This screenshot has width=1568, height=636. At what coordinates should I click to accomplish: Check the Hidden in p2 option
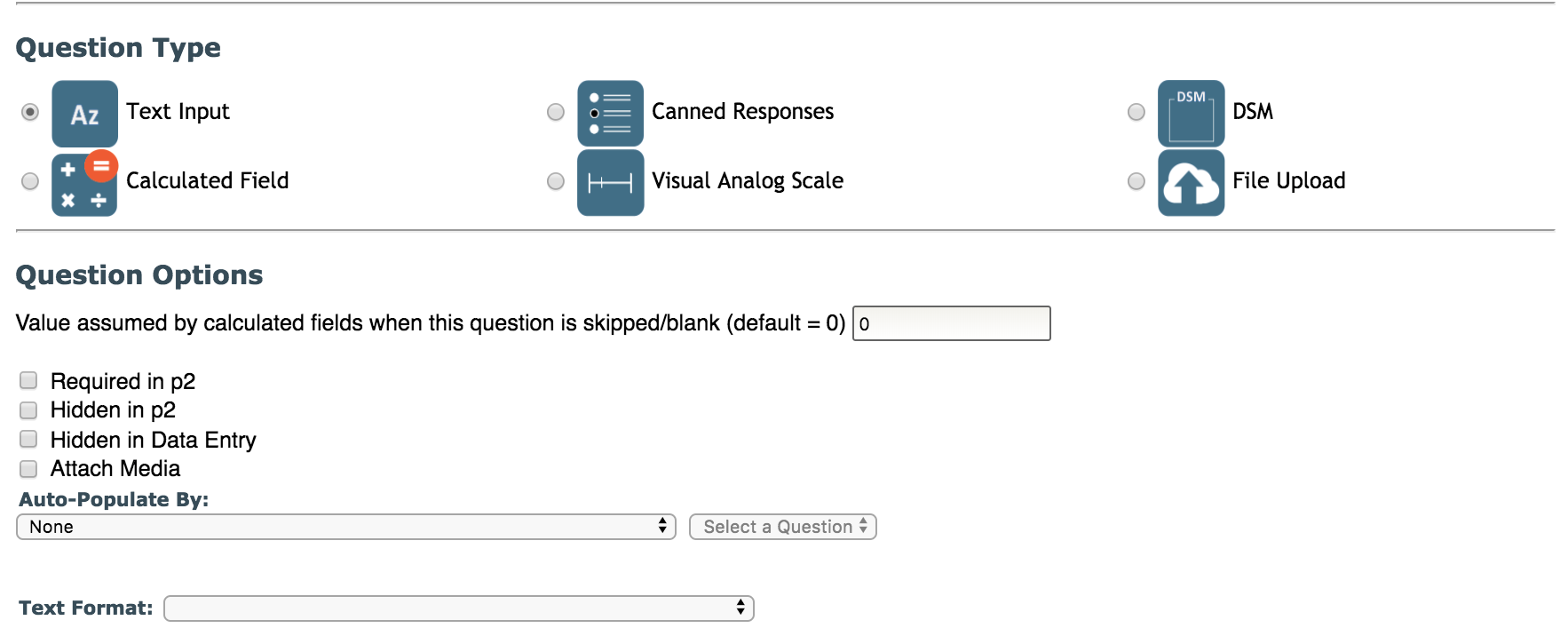(28, 410)
